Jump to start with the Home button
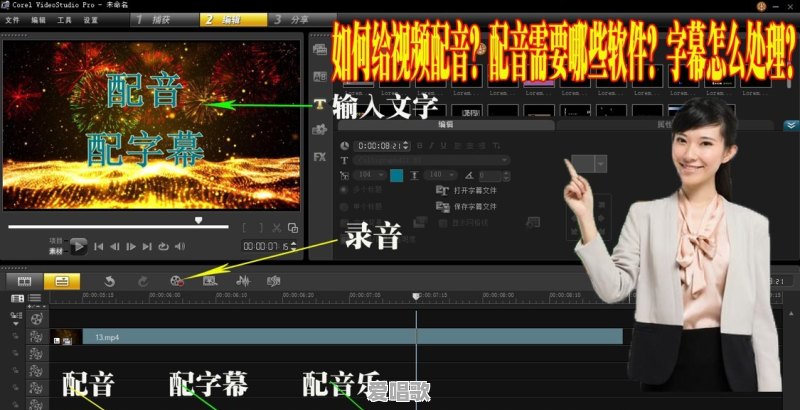The width and height of the screenshot is (800, 410). click(99, 246)
